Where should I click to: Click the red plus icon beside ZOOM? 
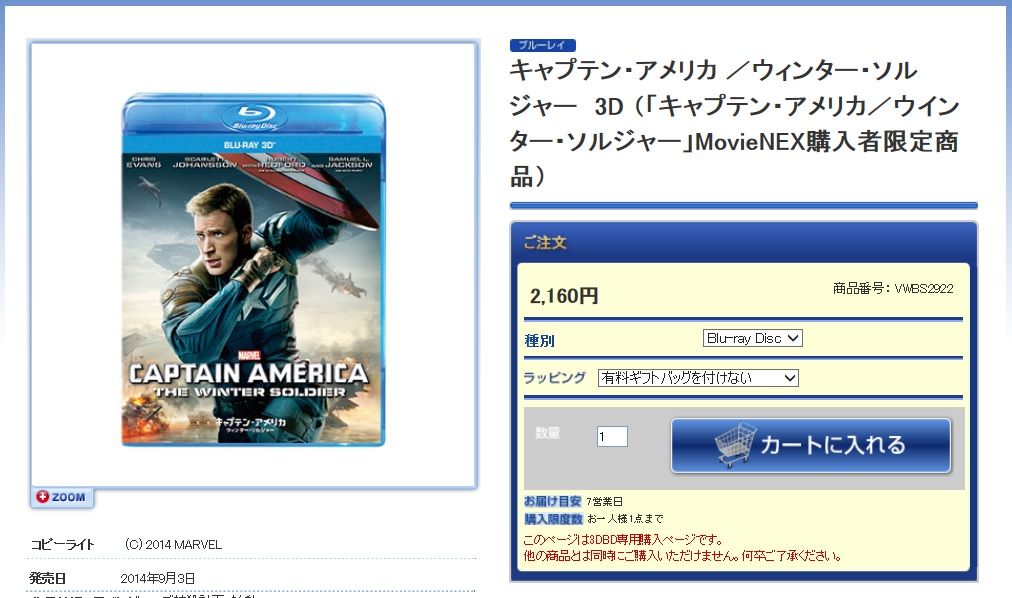(x=43, y=497)
